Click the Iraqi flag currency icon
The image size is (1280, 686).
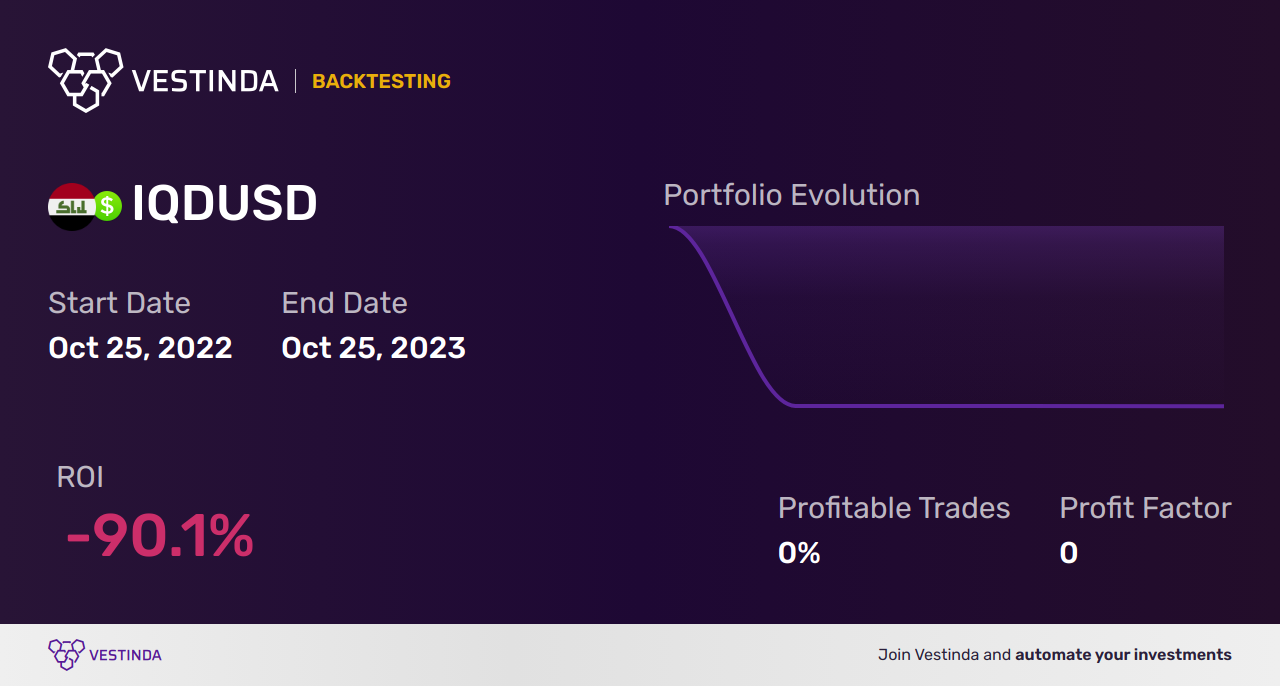coord(70,206)
